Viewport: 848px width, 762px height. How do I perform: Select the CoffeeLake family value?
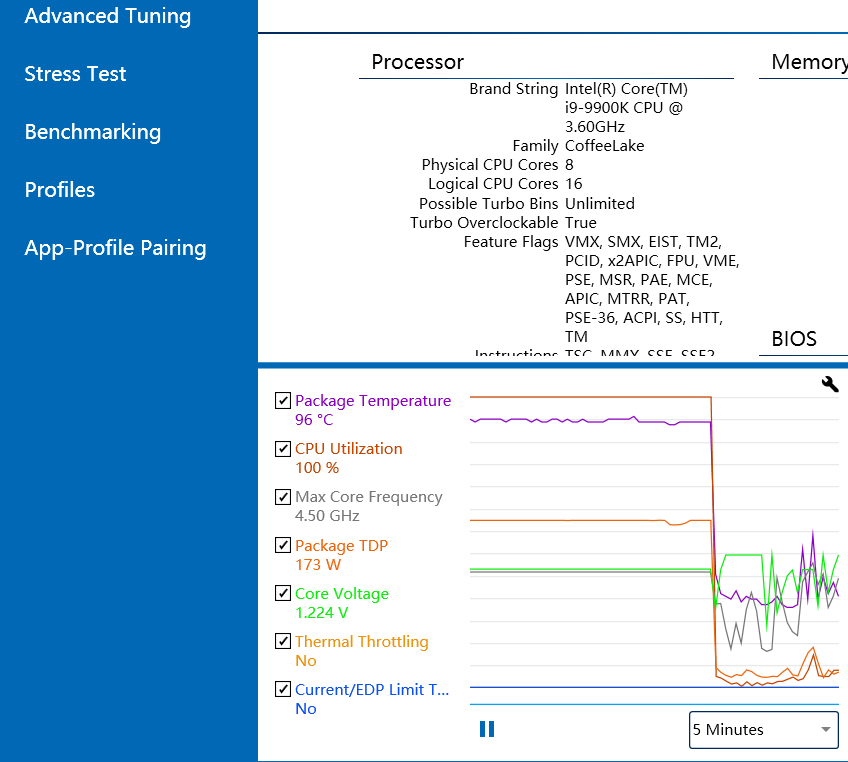[604, 146]
